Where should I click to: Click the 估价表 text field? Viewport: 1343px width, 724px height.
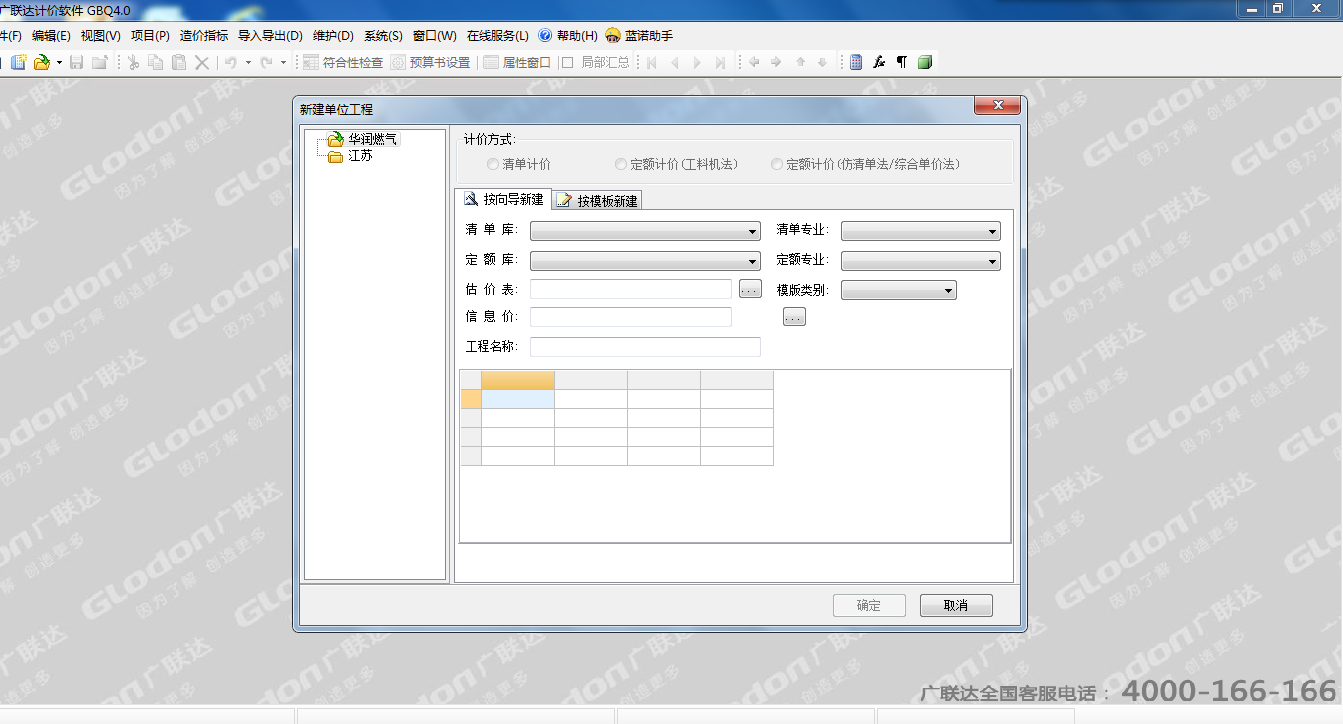coord(631,289)
